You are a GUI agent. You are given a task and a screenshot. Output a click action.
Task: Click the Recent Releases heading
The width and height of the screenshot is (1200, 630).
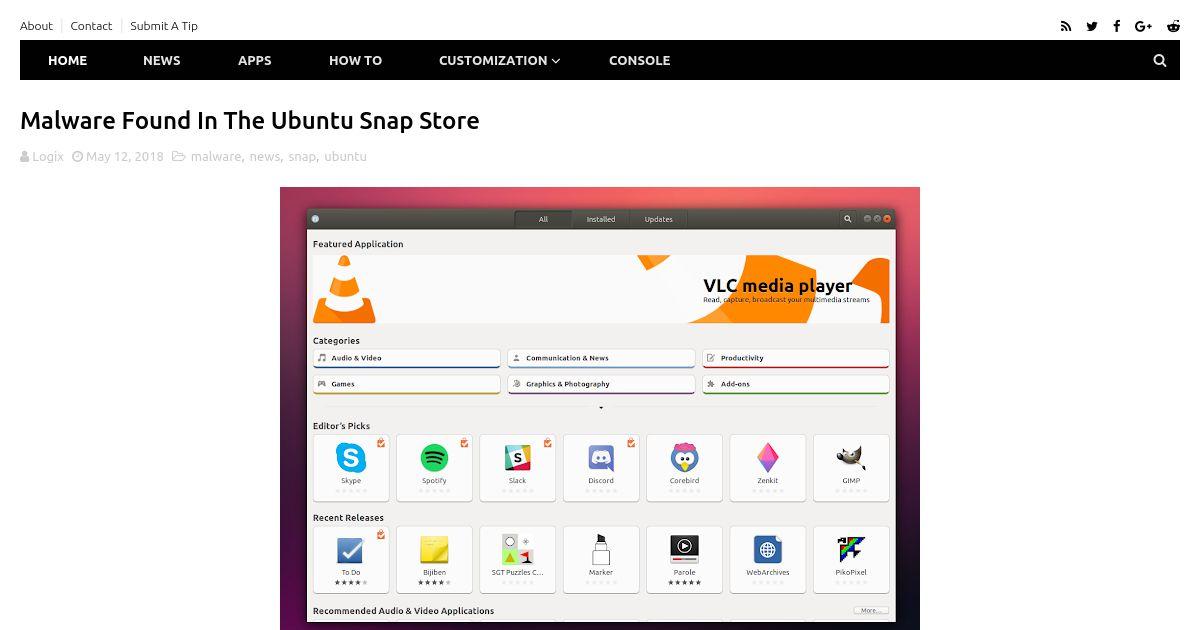click(348, 518)
